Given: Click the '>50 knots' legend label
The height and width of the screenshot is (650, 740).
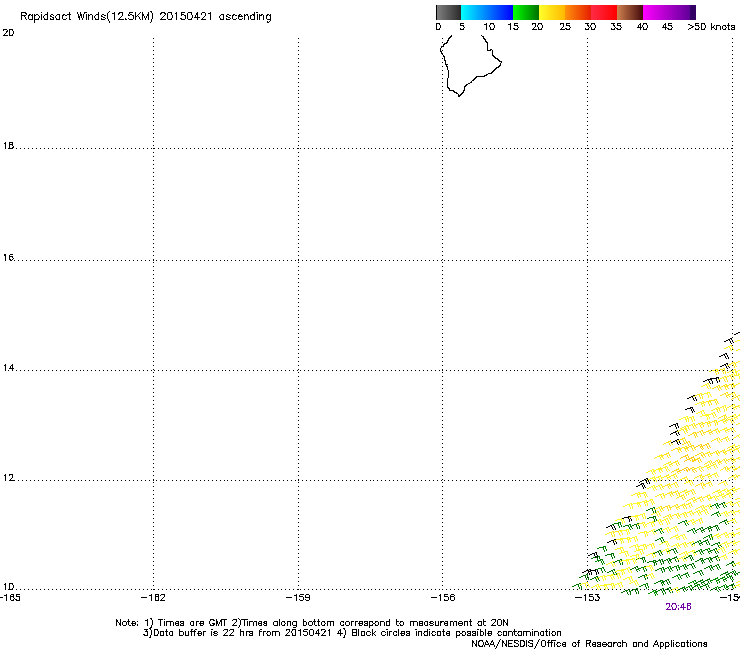Looking at the screenshot, I should click(711, 27).
